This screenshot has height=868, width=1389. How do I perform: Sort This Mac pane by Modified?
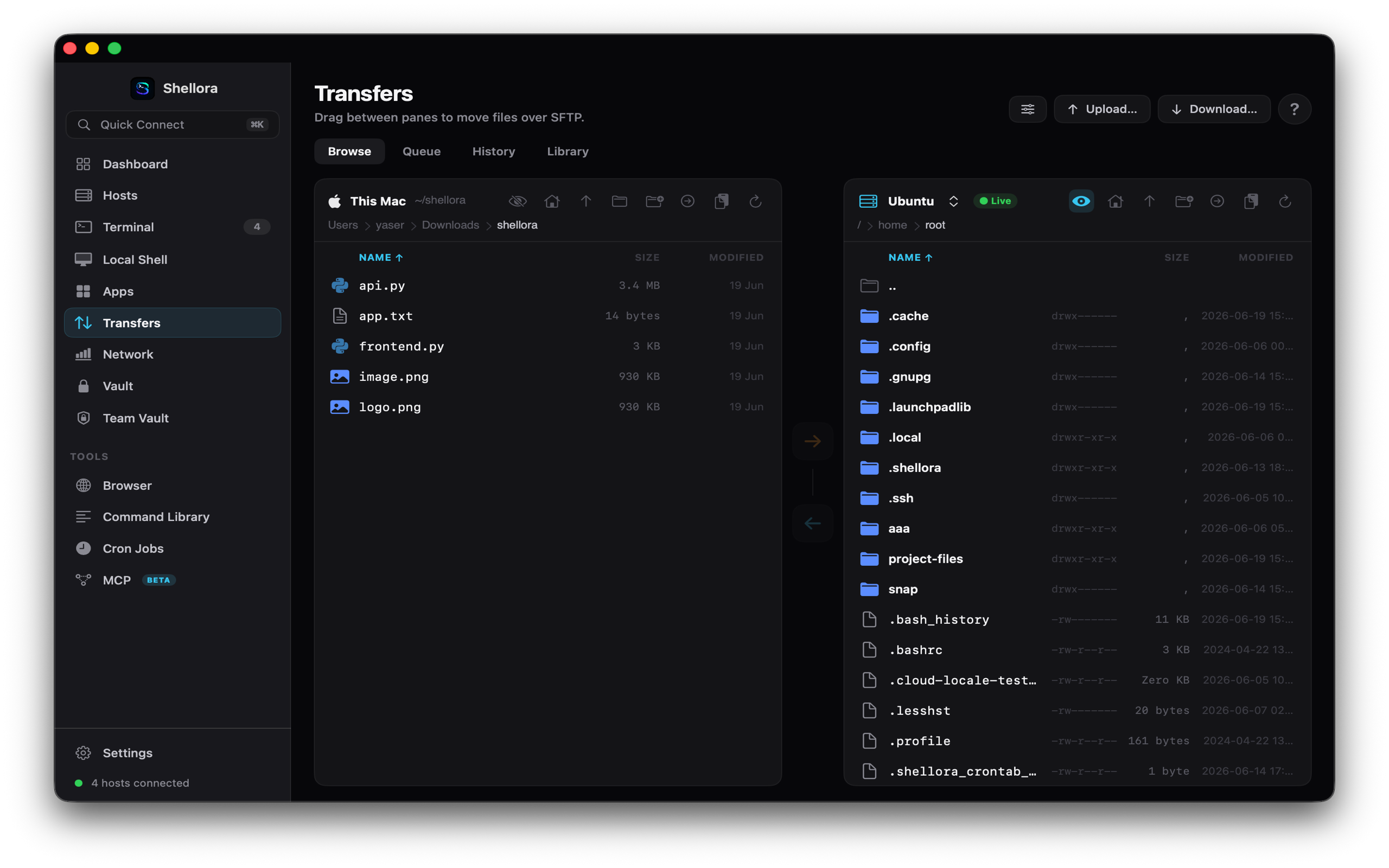point(736,258)
